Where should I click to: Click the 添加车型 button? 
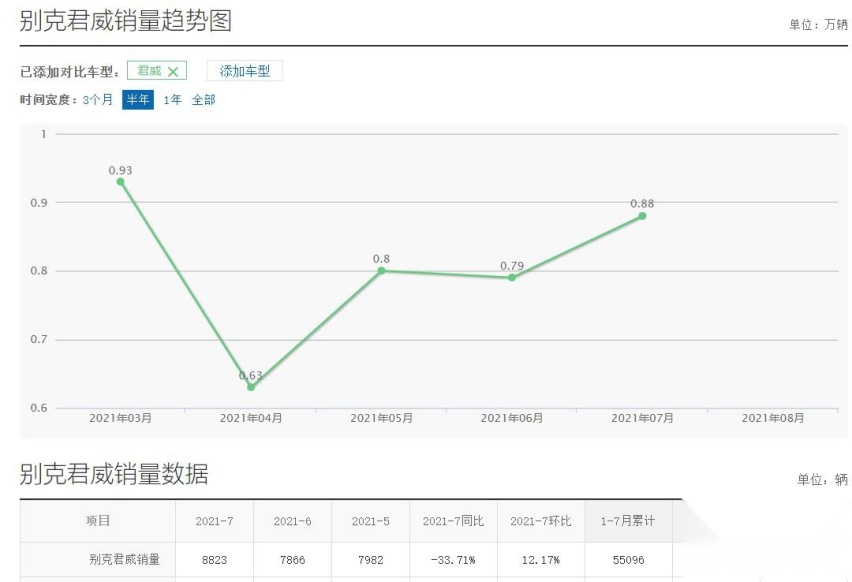click(x=245, y=71)
